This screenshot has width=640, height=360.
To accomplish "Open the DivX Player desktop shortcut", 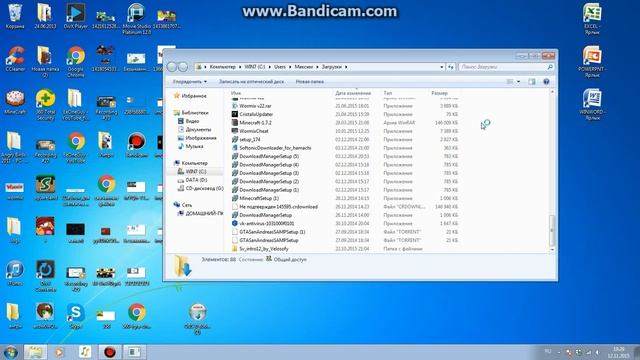I will point(76,16).
